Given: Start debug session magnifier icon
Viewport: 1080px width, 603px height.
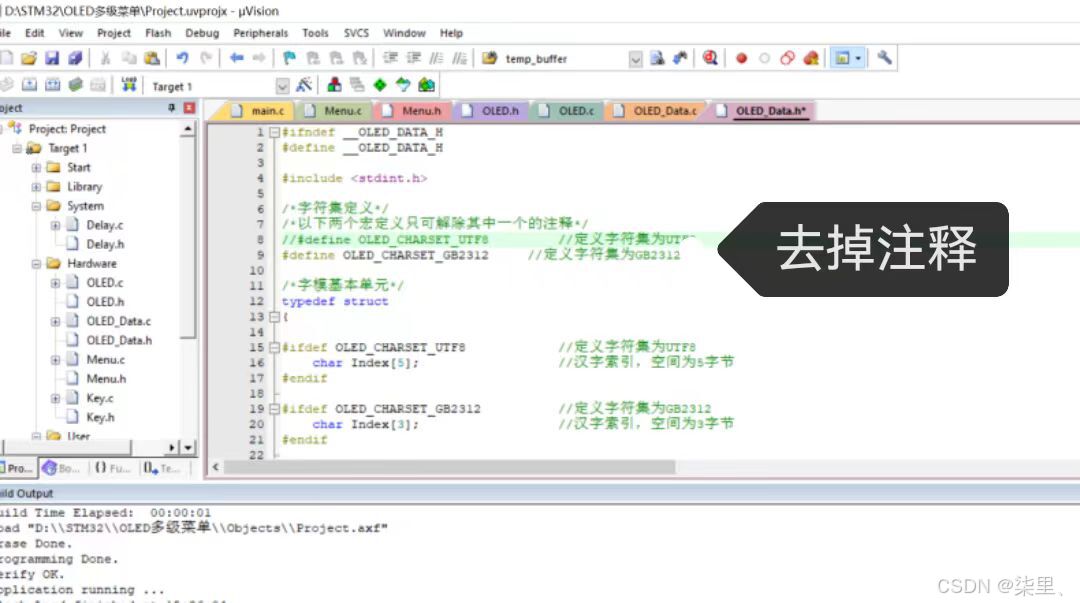Looking at the screenshot, I should pyautogui.click(x=710, y=59).
